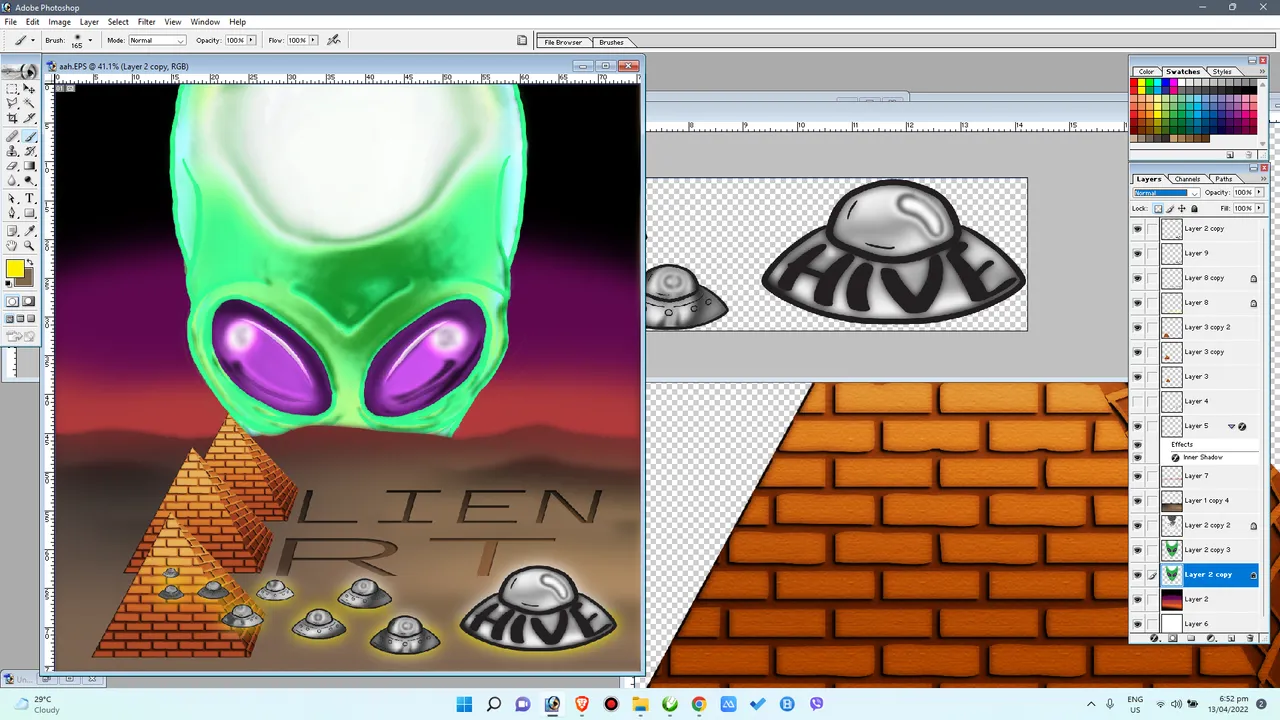The height and width of the screenshot is (720, 1280).
Task: Select the Zoom tool
Action: point(29,245)
